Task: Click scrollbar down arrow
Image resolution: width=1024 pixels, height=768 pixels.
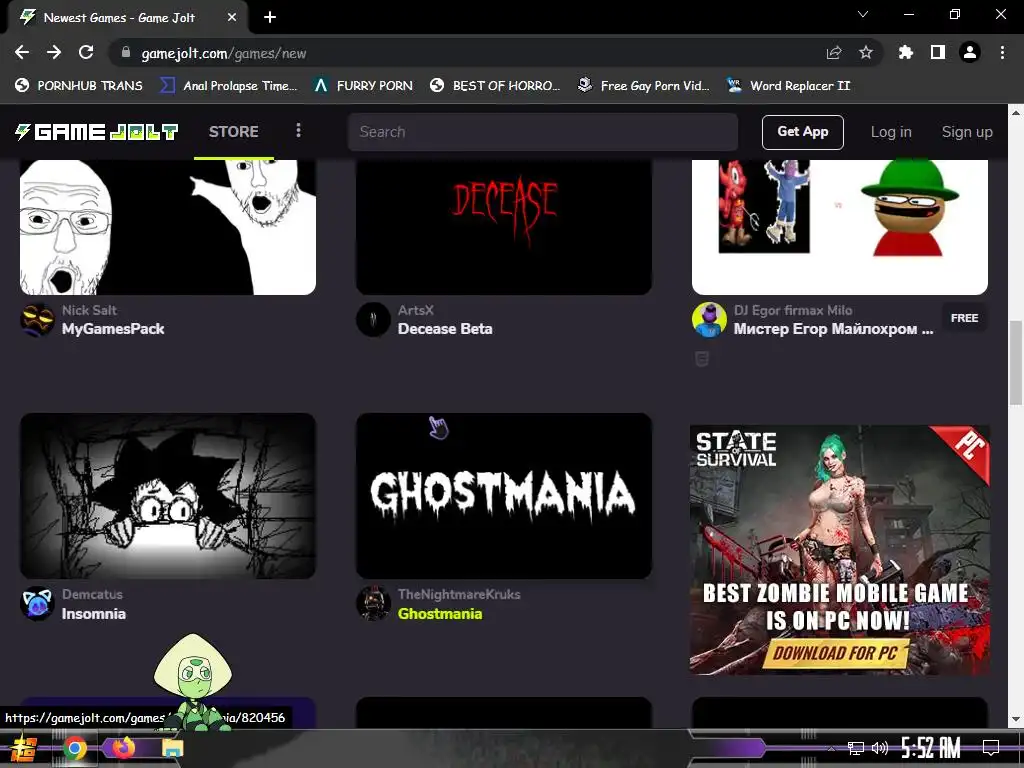Action: point(1016,720)
